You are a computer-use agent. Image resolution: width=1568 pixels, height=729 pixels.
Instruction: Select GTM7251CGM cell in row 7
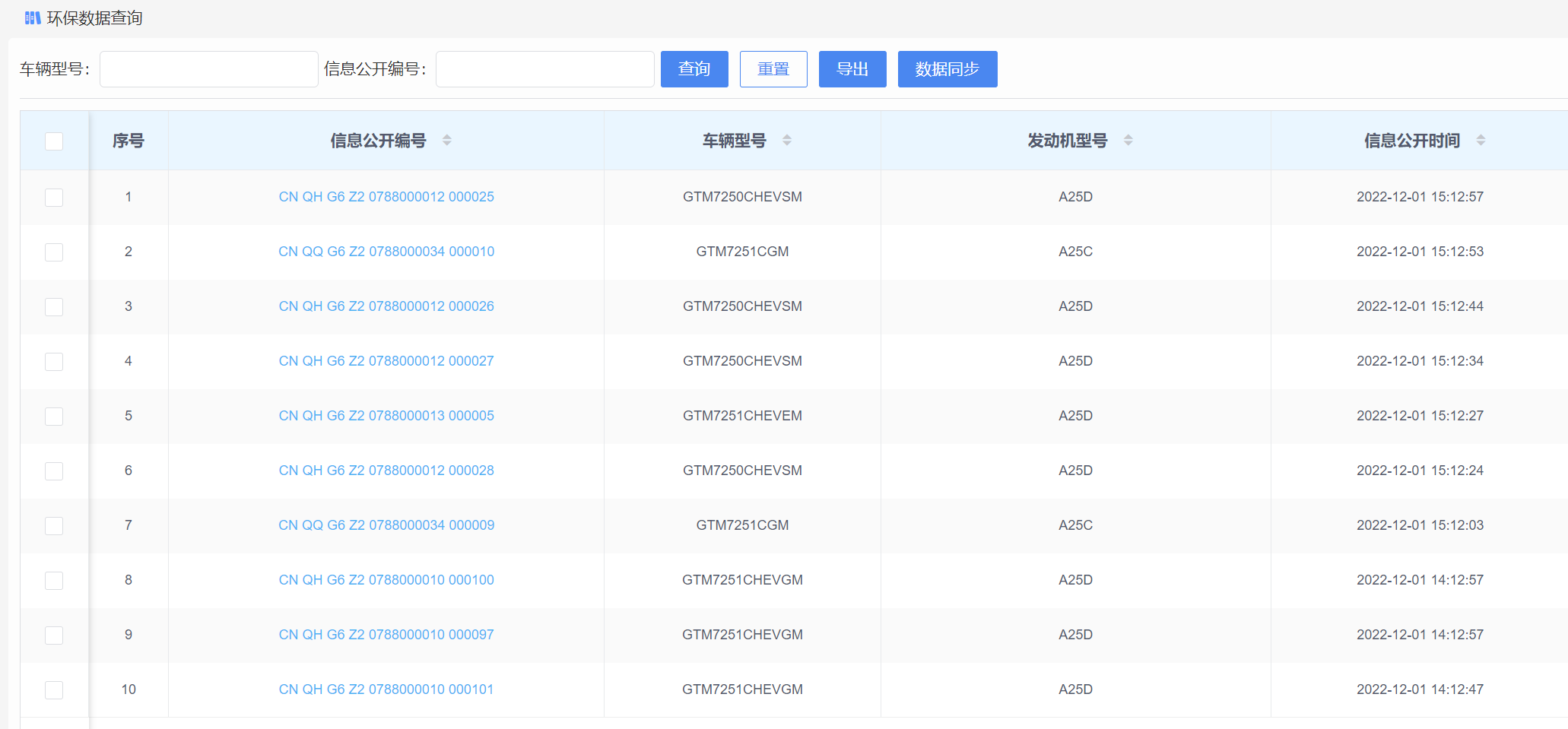pos(742,525)
